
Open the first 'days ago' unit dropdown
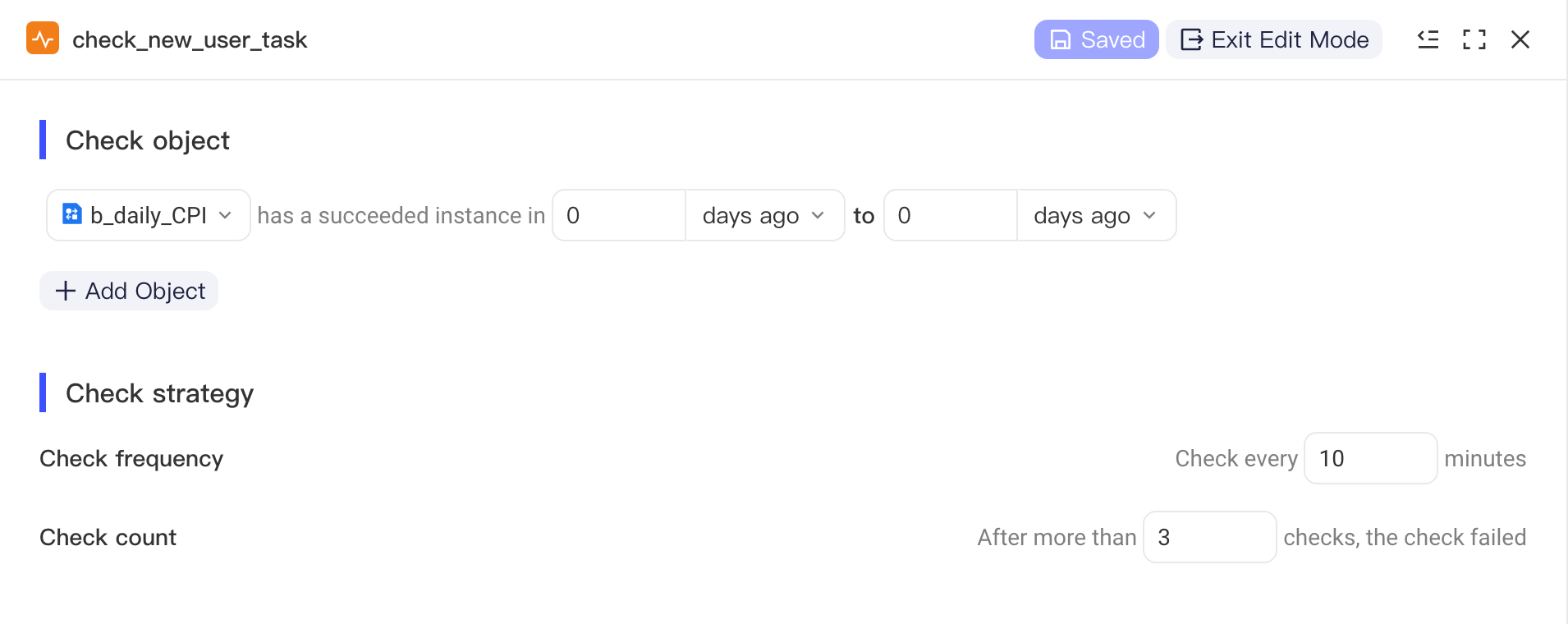click(764, 215)
